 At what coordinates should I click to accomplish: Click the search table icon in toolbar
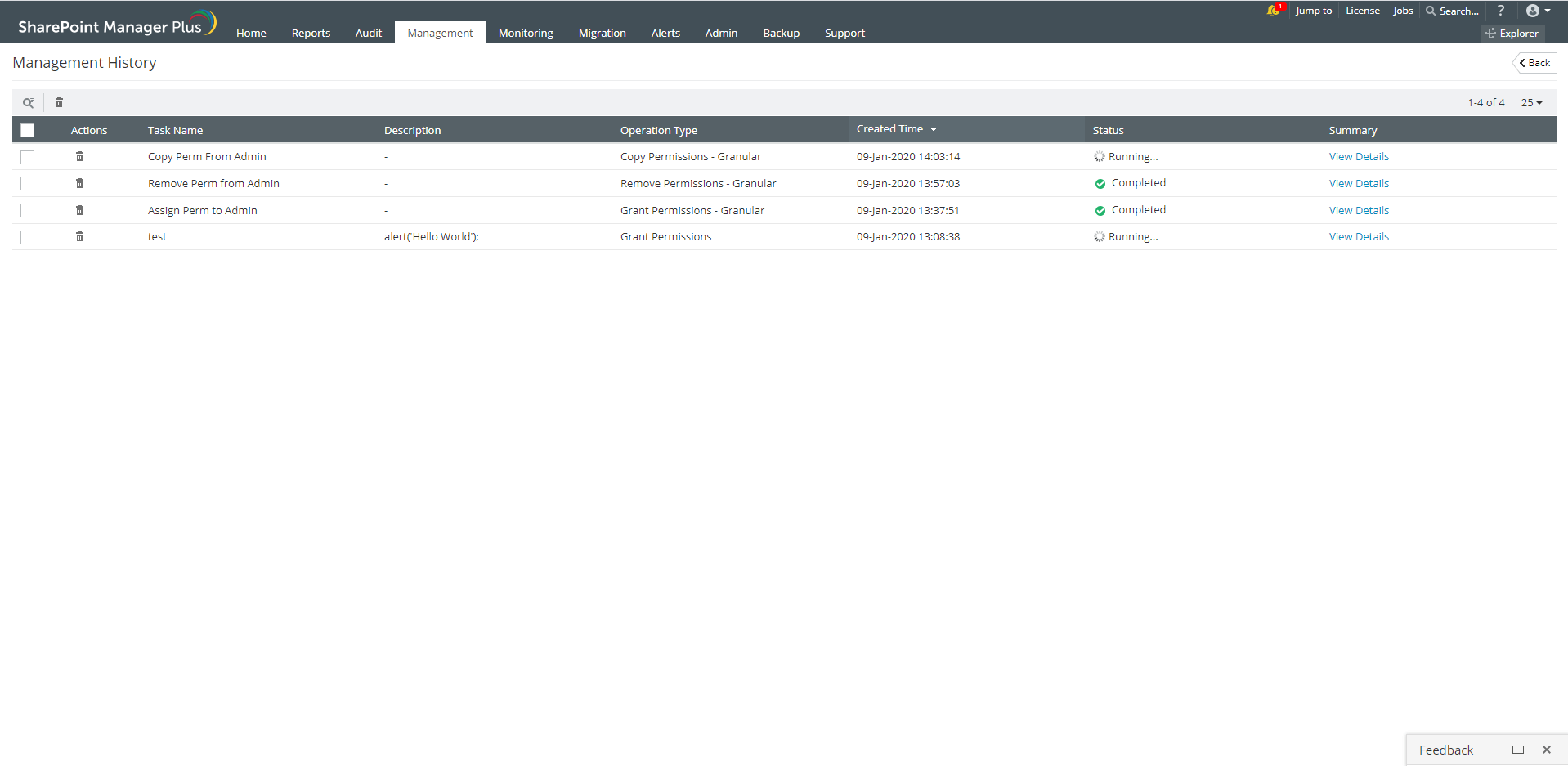28,103
